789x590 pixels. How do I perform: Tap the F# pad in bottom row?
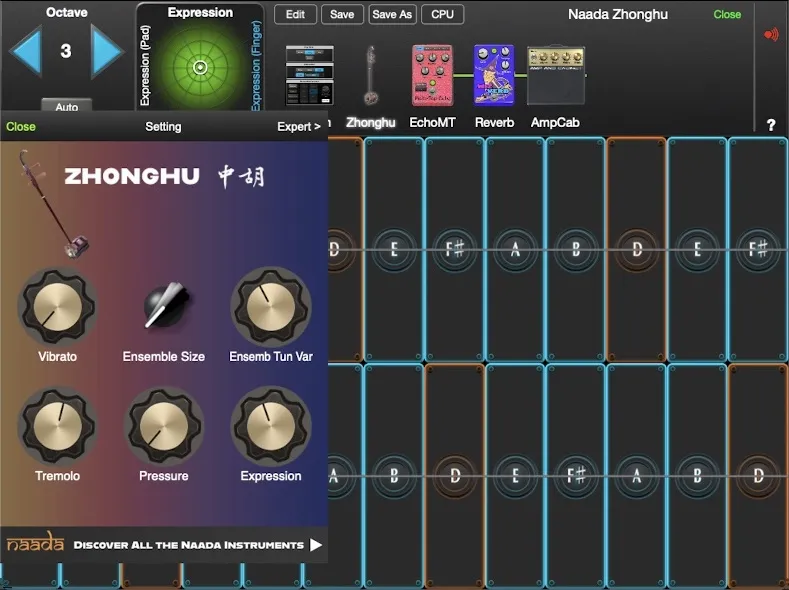pyautogui.click(x=576, y=476)
